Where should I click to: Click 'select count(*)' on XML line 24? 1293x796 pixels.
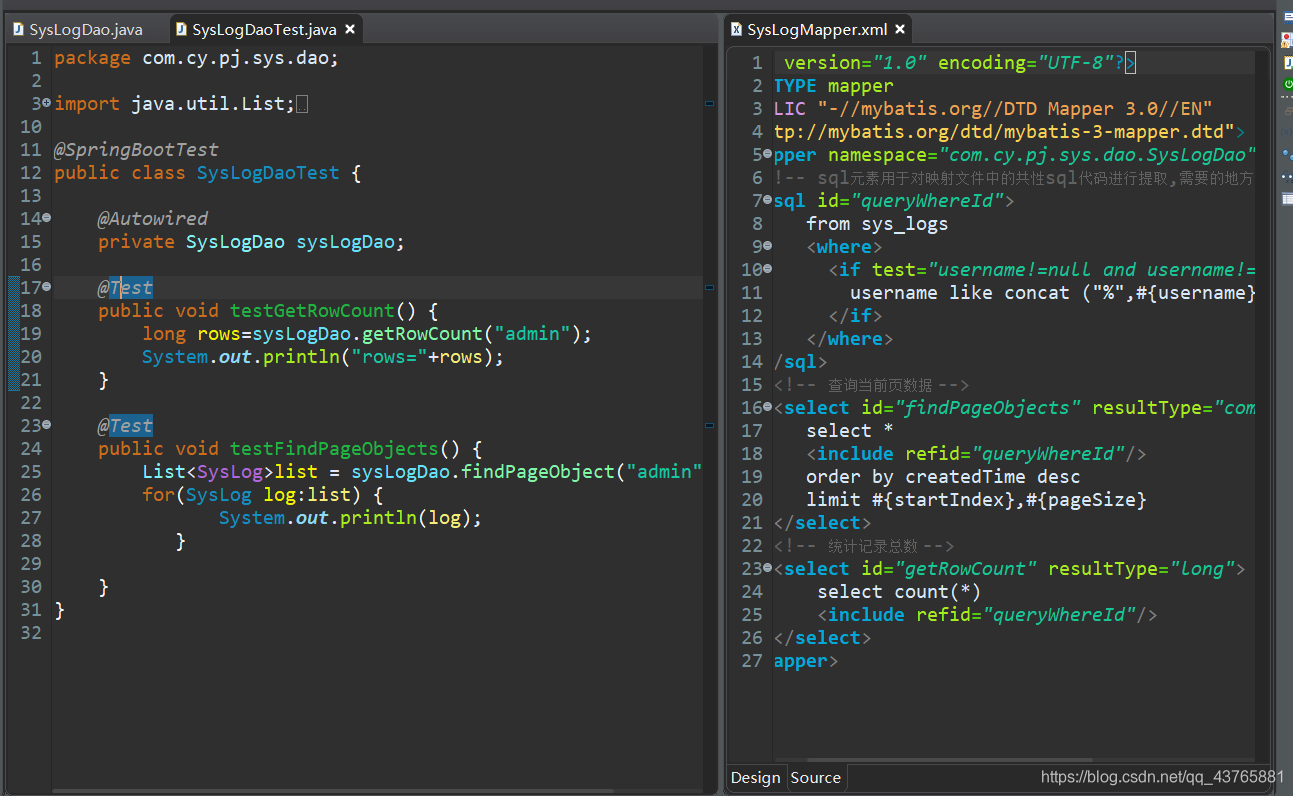(899, 592)
